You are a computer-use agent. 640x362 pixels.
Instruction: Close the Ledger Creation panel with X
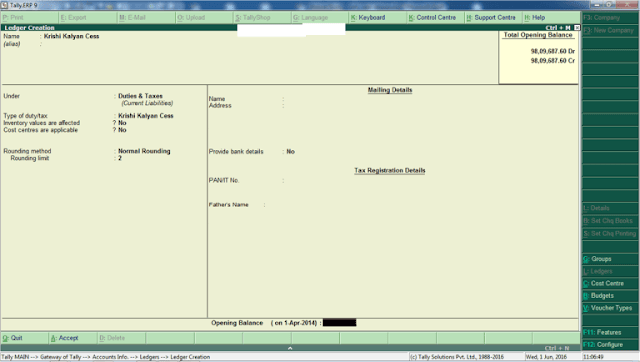(577, 27)
